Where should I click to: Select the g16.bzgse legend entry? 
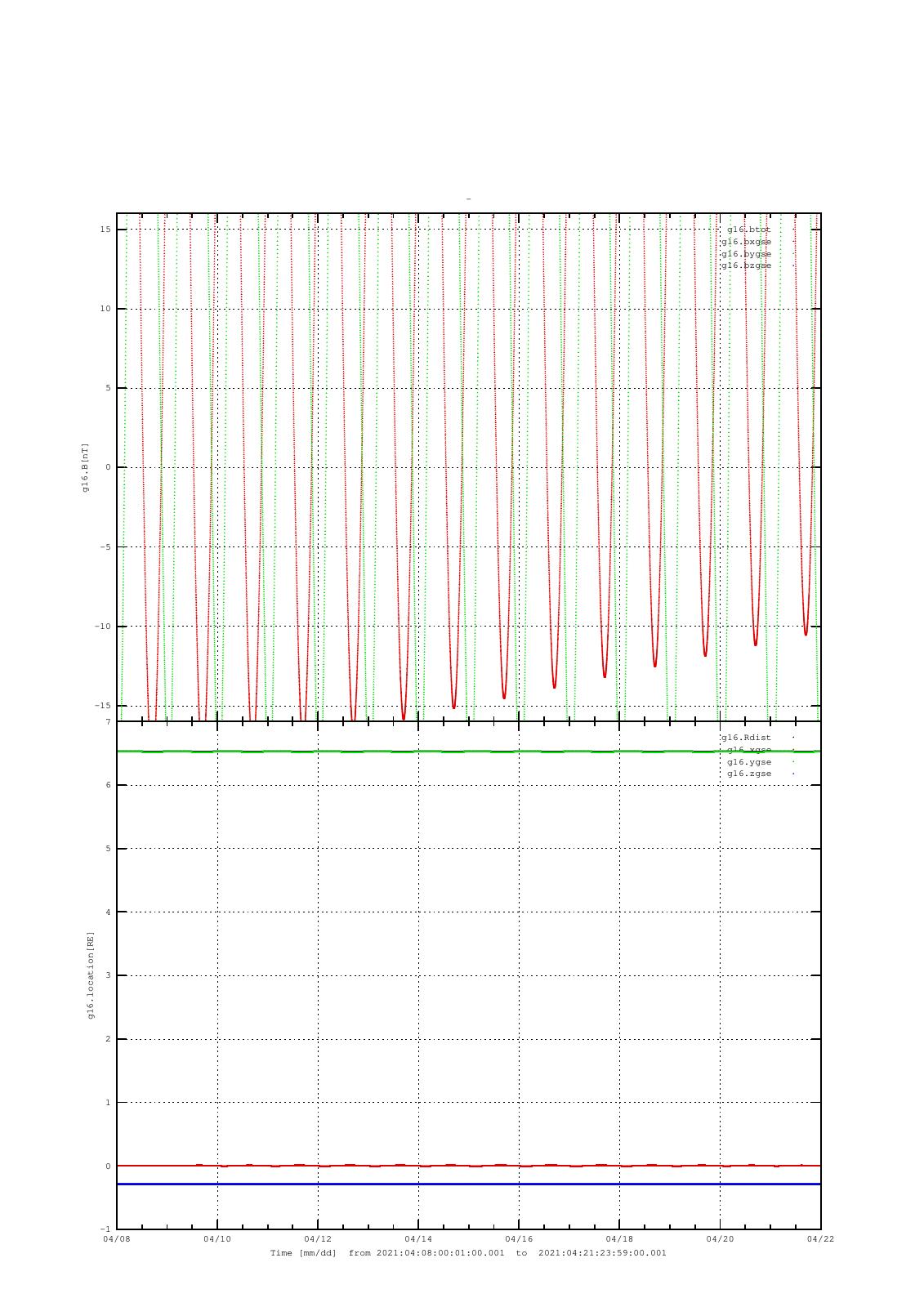(746, 265)
